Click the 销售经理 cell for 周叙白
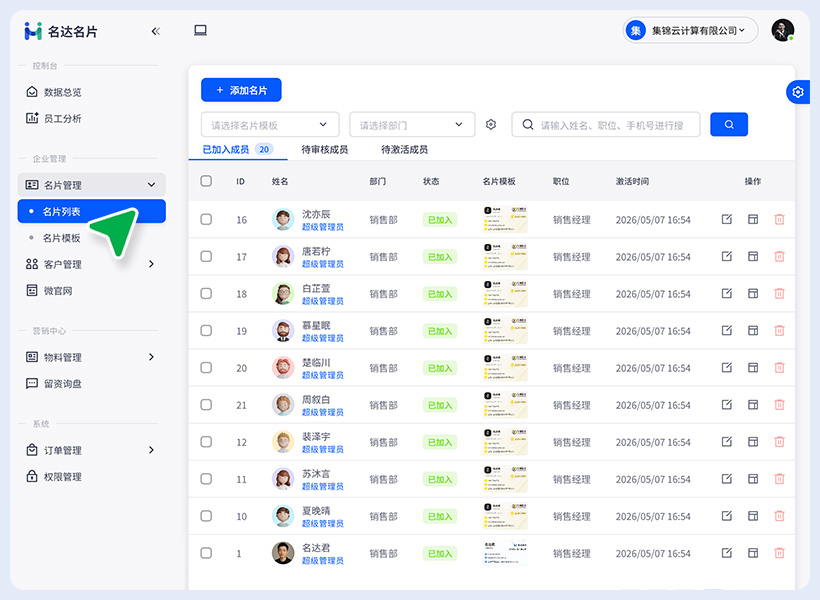 pos(572,405)
